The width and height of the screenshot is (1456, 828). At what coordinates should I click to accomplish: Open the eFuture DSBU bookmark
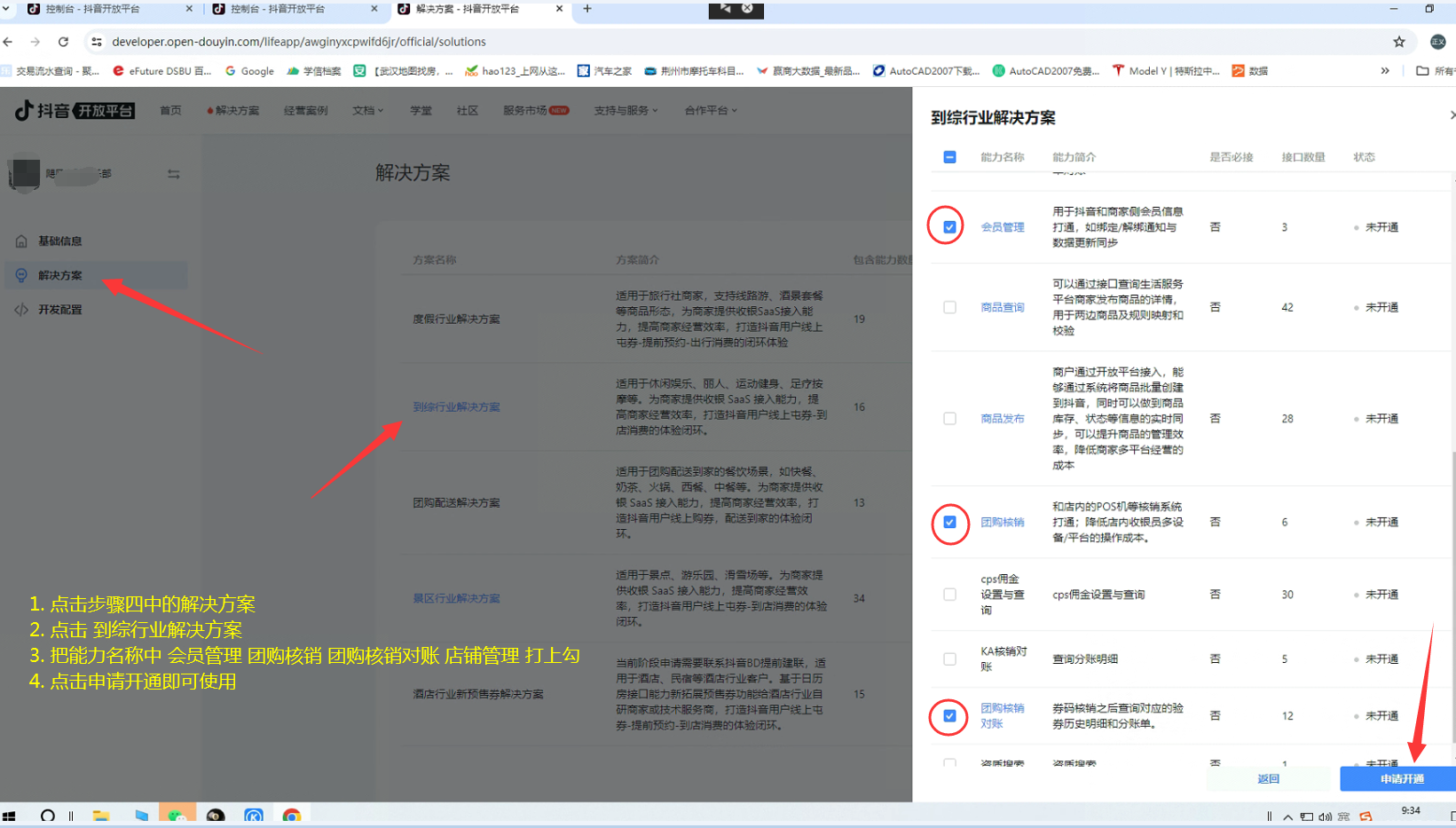pos(161,71)
